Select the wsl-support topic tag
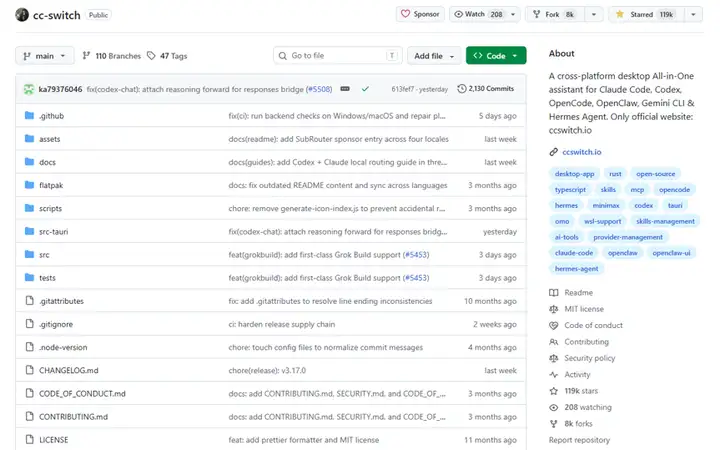This screenshot has width=720, height=450. click(x=602, y=221)
